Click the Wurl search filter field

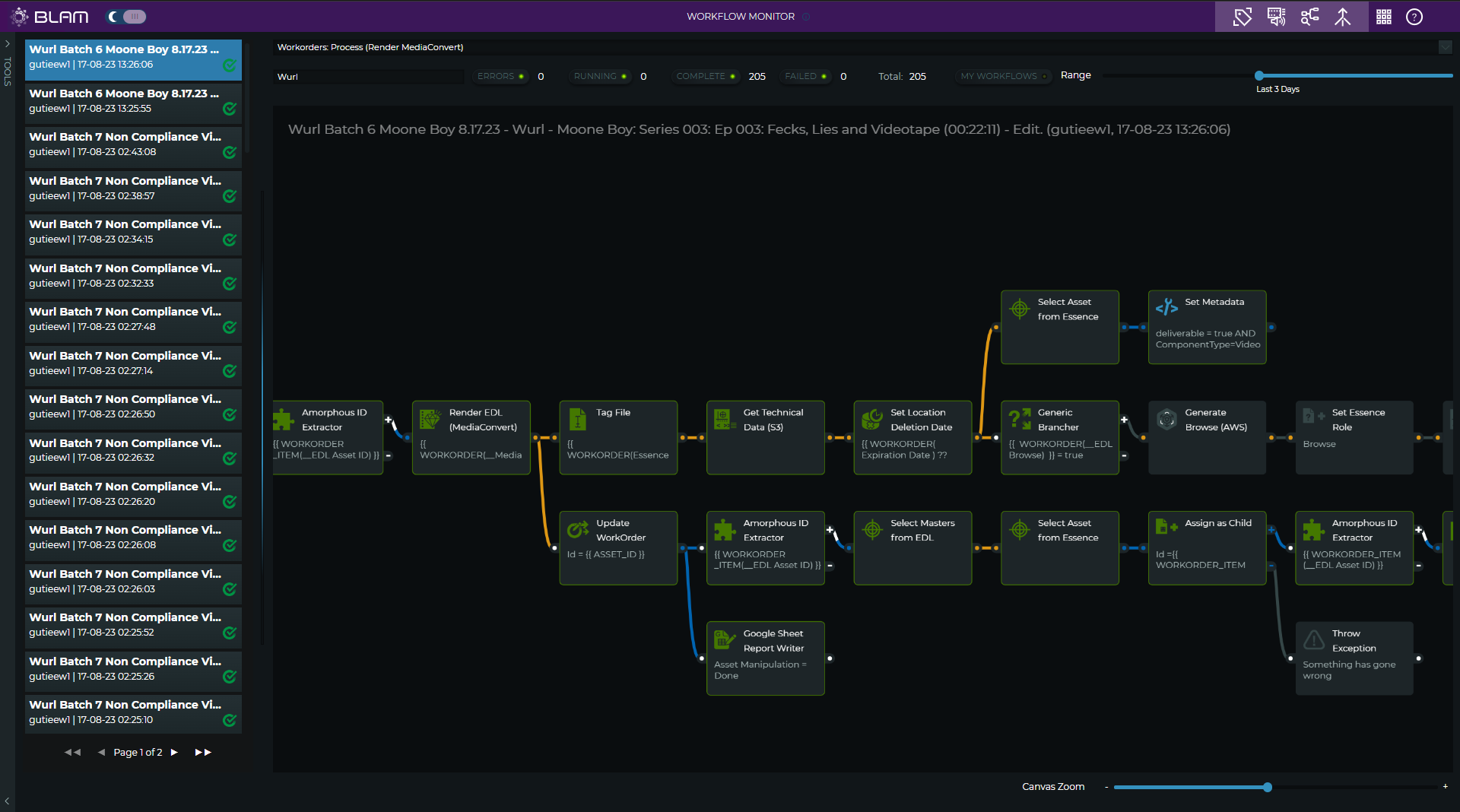tap(368, 77)
